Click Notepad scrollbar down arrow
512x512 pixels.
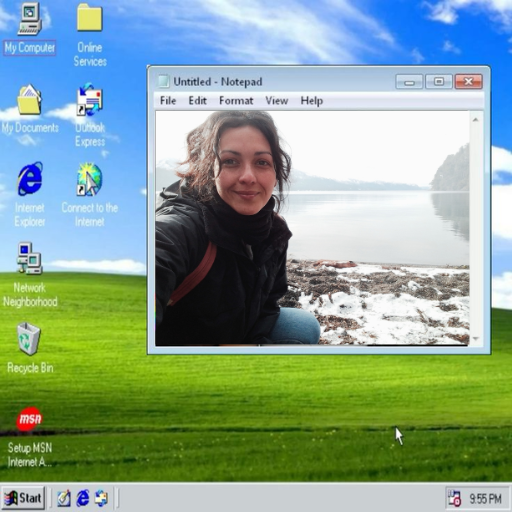click(476, 339)
